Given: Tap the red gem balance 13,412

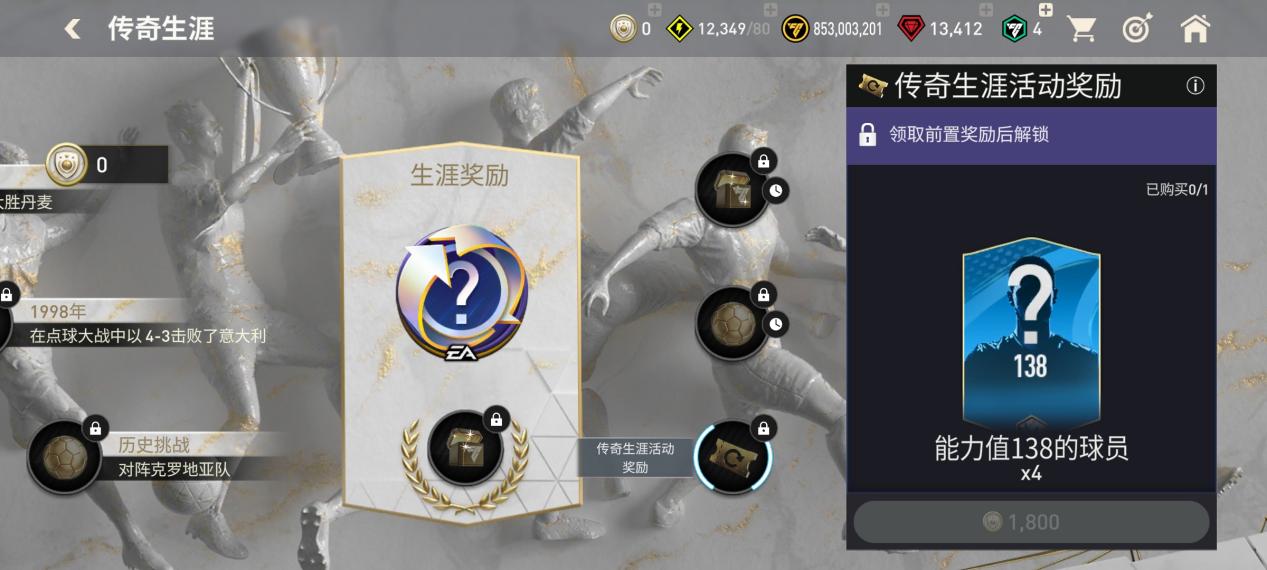Looking at the screenshot, I should (x=940, y=29).
